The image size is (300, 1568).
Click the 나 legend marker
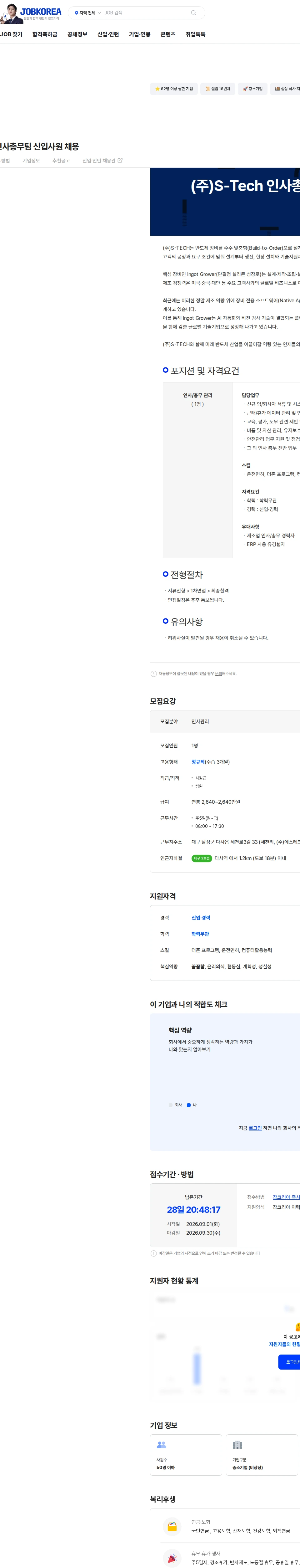pos(189,1105)
